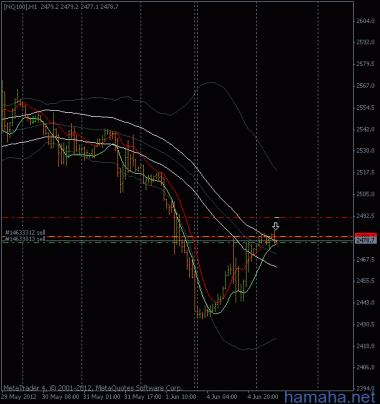Click the 2554.5 price scale label
The width and height of the screenshot is (380, 404).
pyautogui.click(x=365, y=107)
